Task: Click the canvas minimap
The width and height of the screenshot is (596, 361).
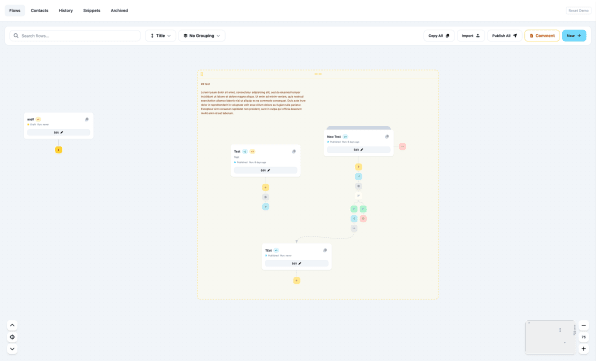Action: tap(550, 337)
